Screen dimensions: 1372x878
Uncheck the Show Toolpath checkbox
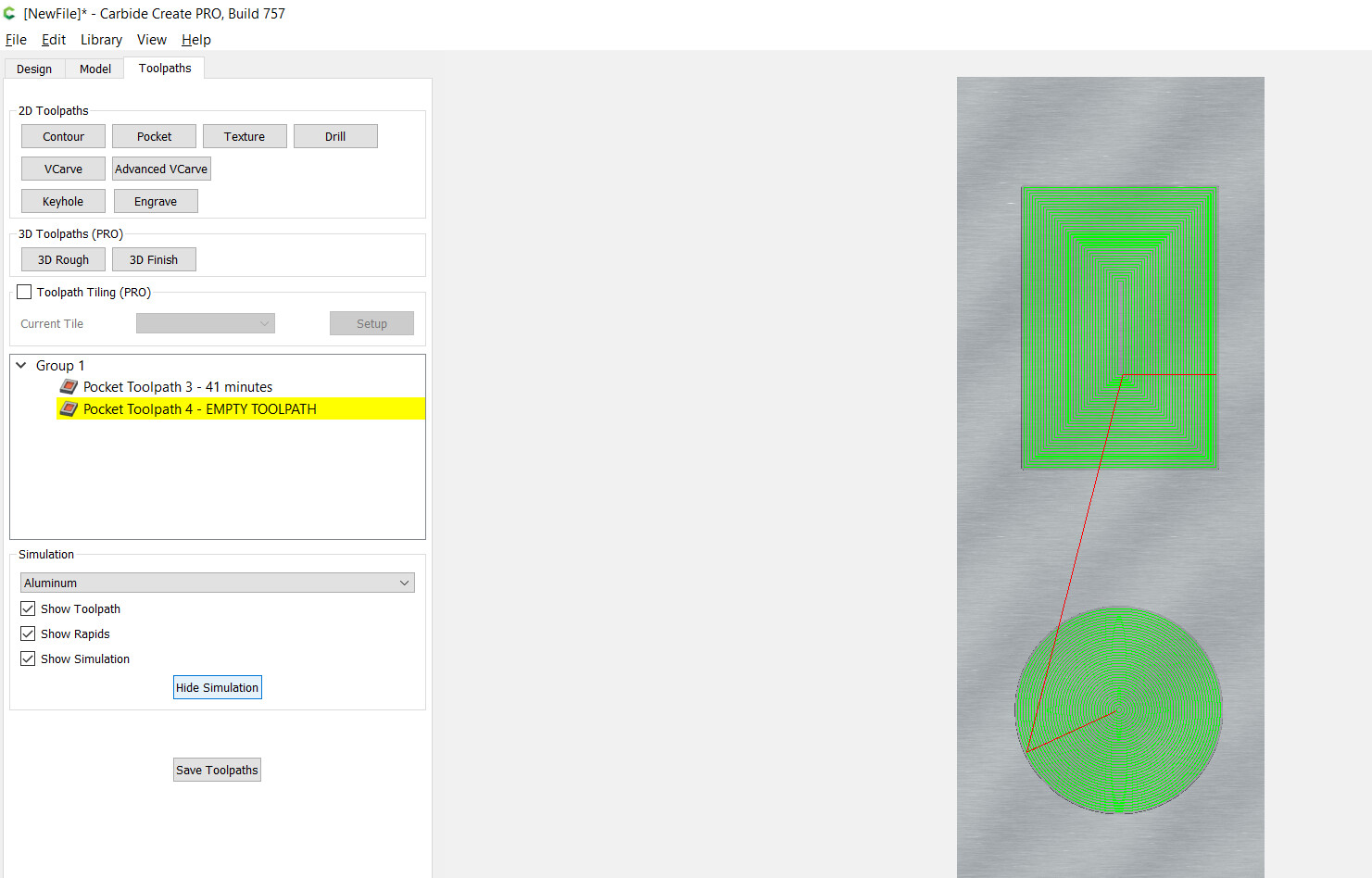[x=28, y=608]
